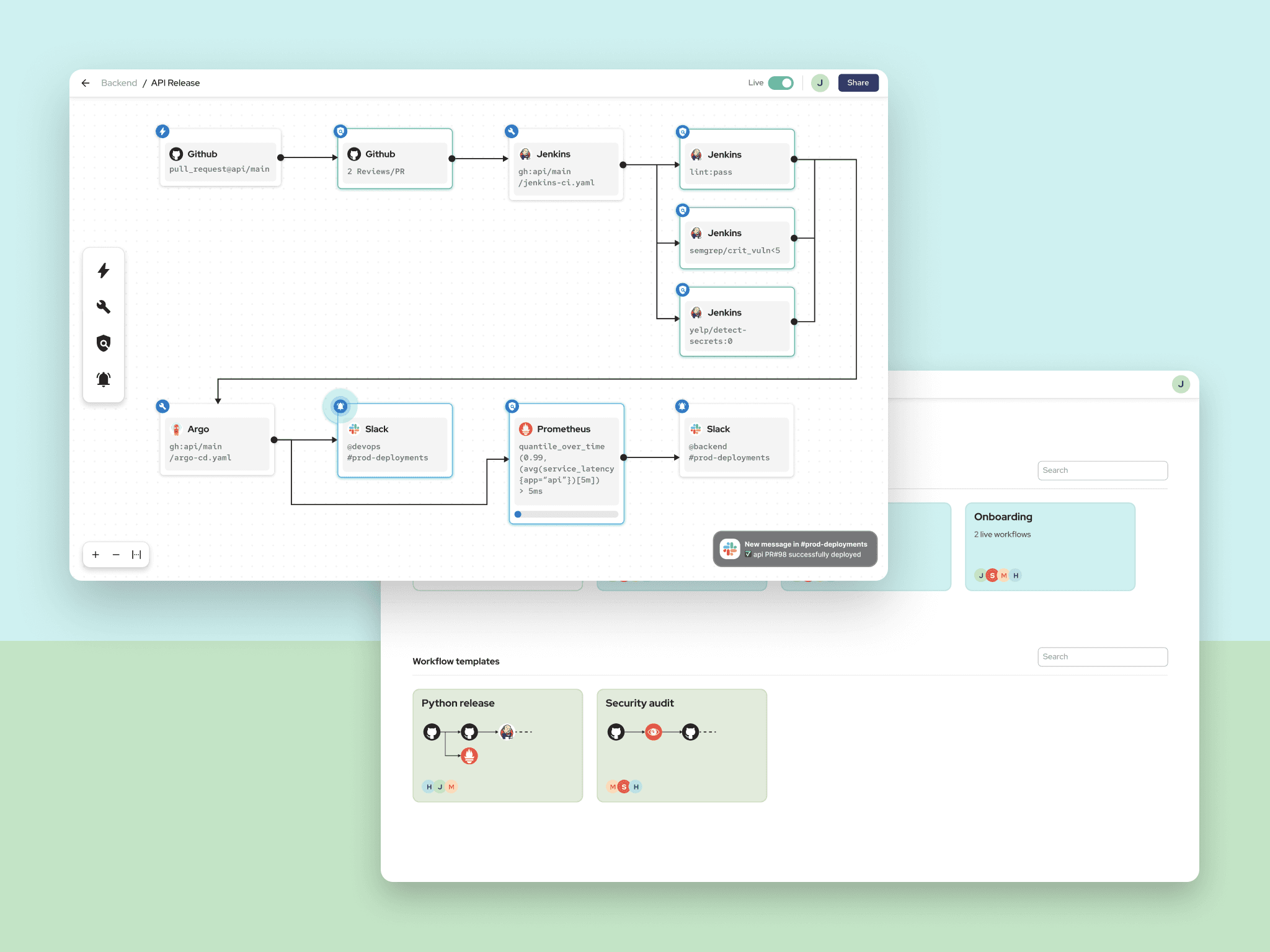The image size is (1270, 952).
Task: Click output port dot of the Argo node
Action: pyautogui.click(x=274, y=440)
